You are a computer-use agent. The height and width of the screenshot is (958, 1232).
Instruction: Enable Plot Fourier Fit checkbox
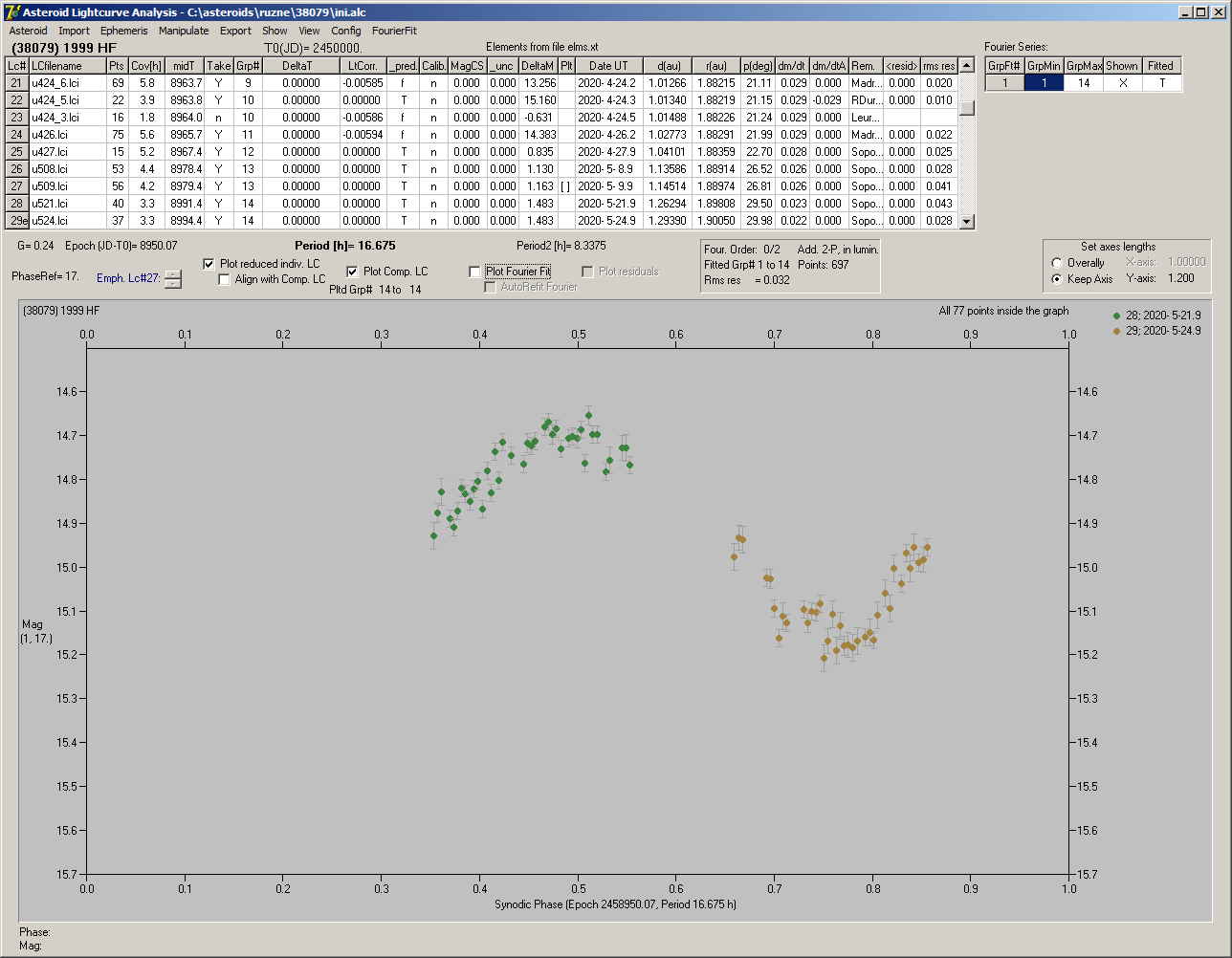click(x=474, y=272)
